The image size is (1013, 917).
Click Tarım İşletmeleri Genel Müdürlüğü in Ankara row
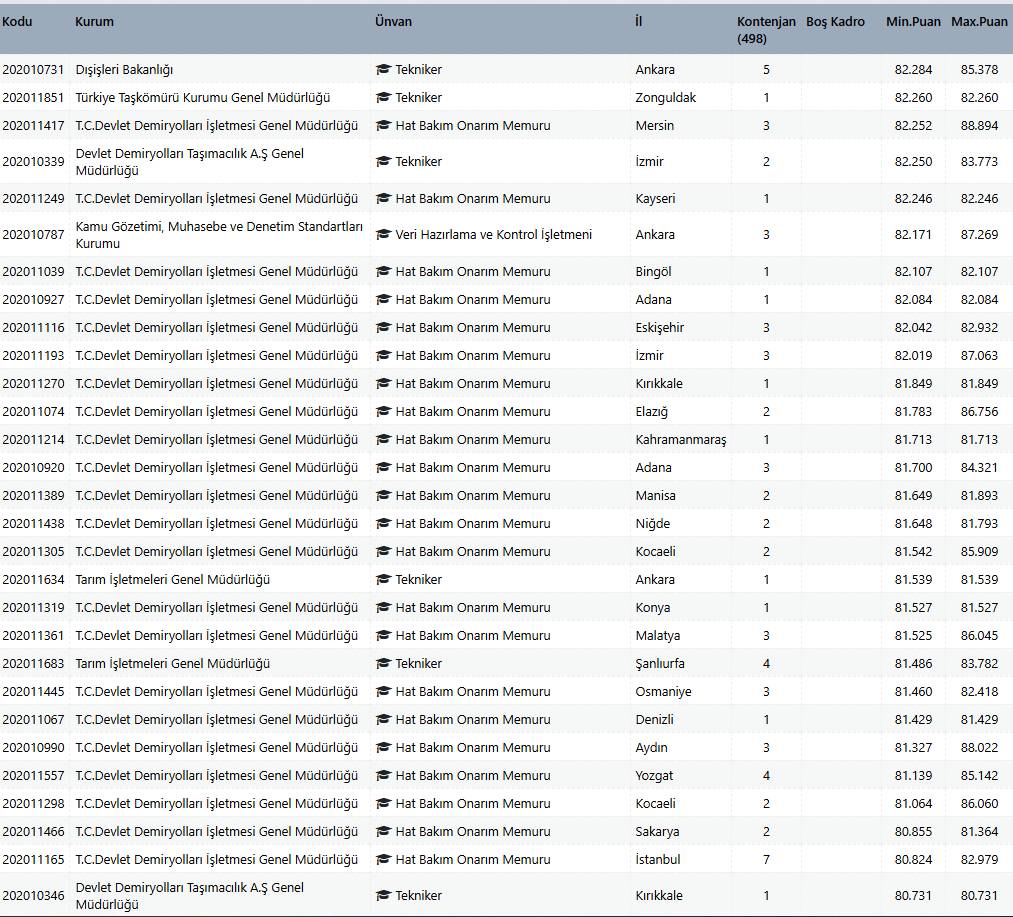[172, 580]
